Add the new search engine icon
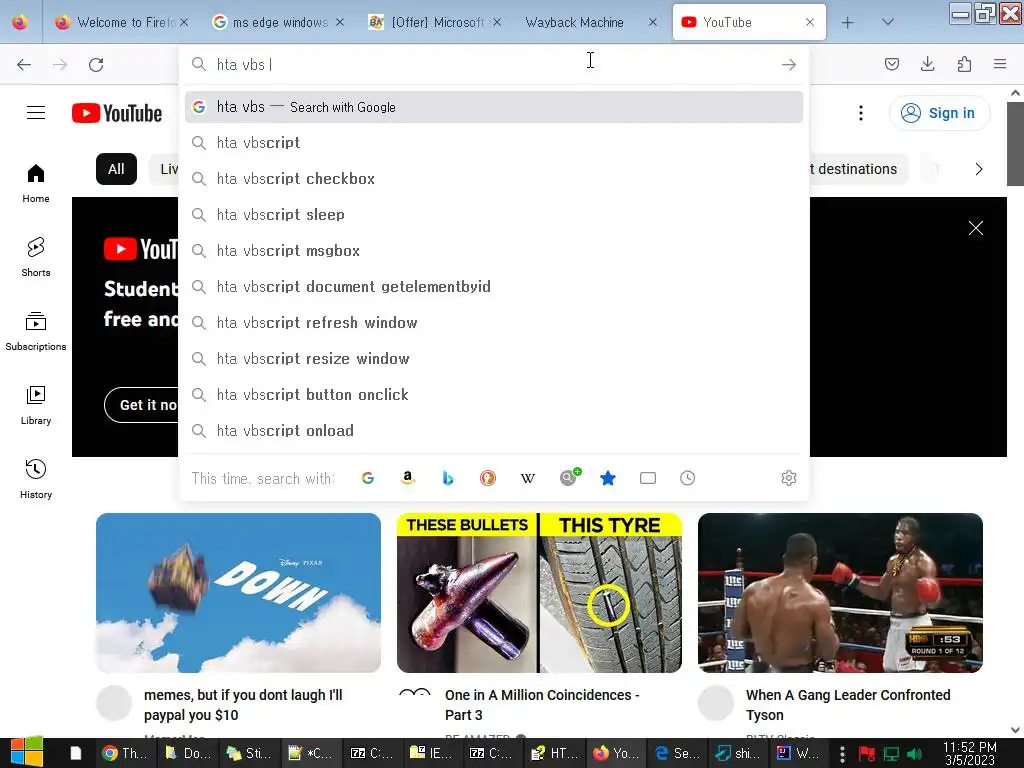1024x768 pixels. pos(570,477)
